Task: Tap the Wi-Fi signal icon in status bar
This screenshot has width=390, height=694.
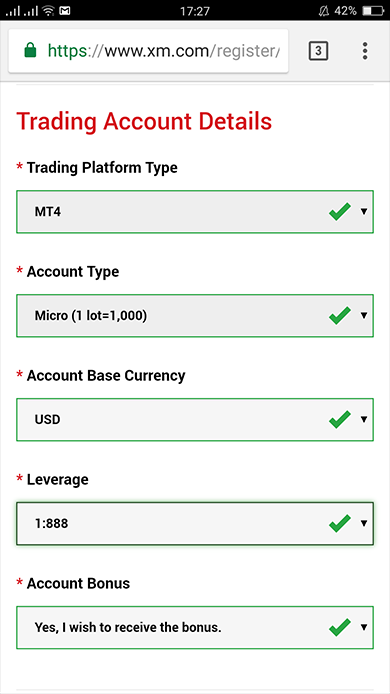Action: [x=49, y=11]
